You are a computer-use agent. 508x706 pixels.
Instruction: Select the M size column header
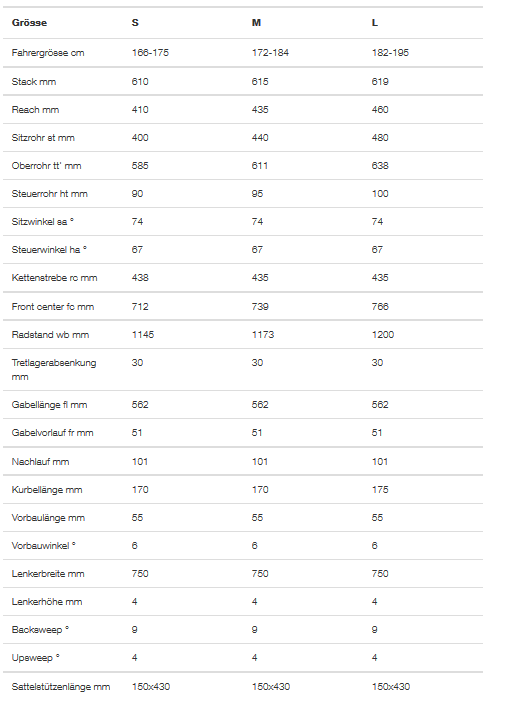(x=256, y=23)
